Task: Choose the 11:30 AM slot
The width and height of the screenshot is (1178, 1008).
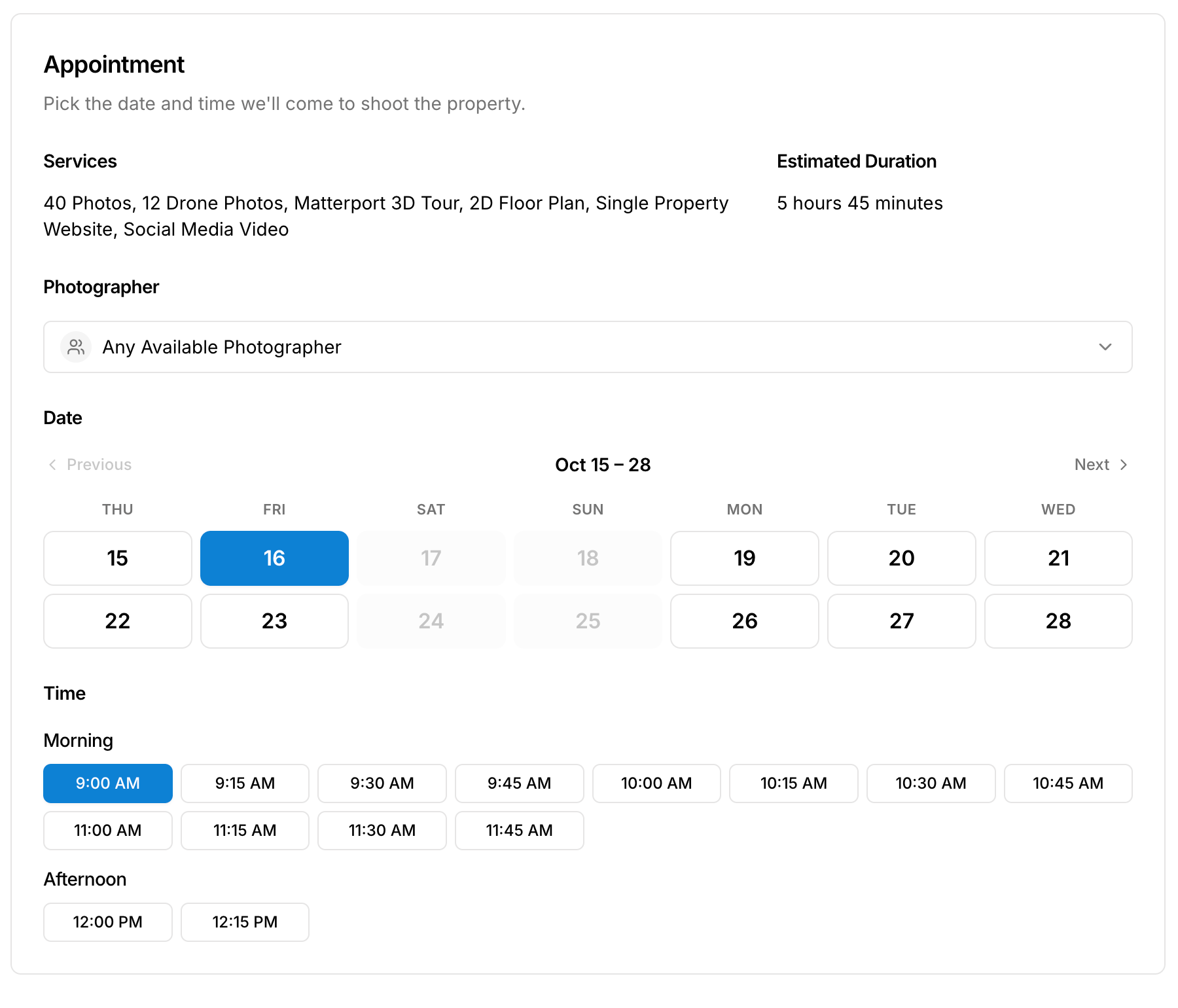Action: (382, 831)
